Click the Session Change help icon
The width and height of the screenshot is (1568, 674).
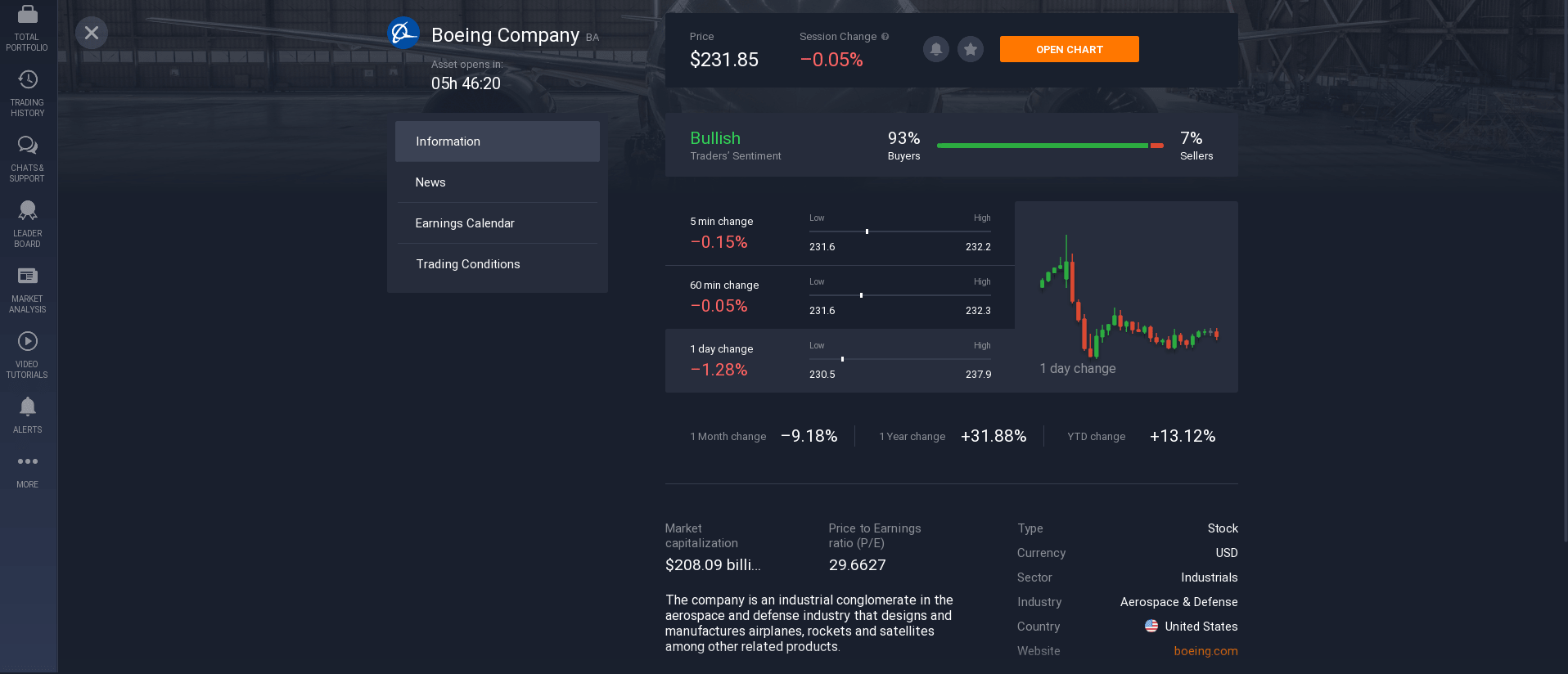(x=885, y=36)
